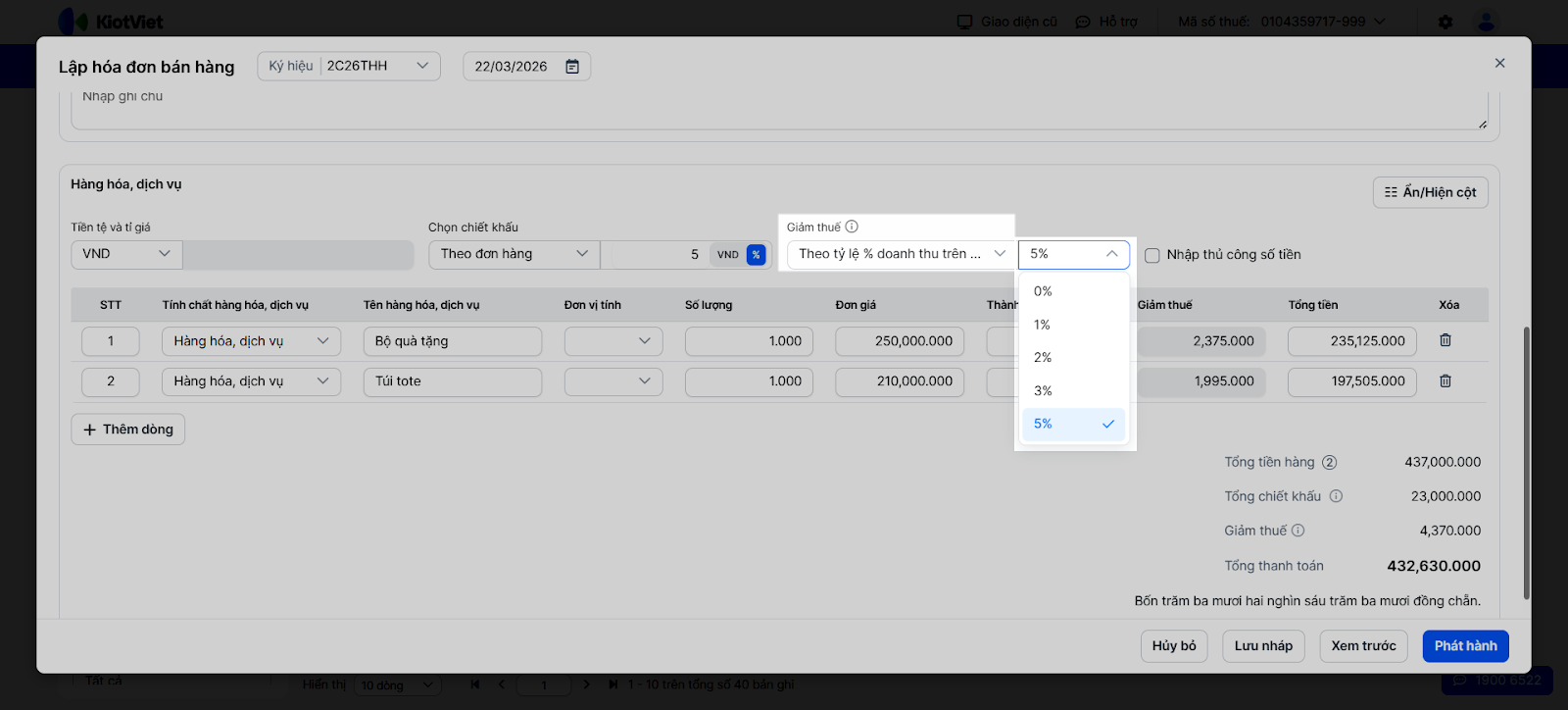Screen dimensions: 1568x710
Task: Click the calendar icon beside invoice date
Action: pos(572,67)
